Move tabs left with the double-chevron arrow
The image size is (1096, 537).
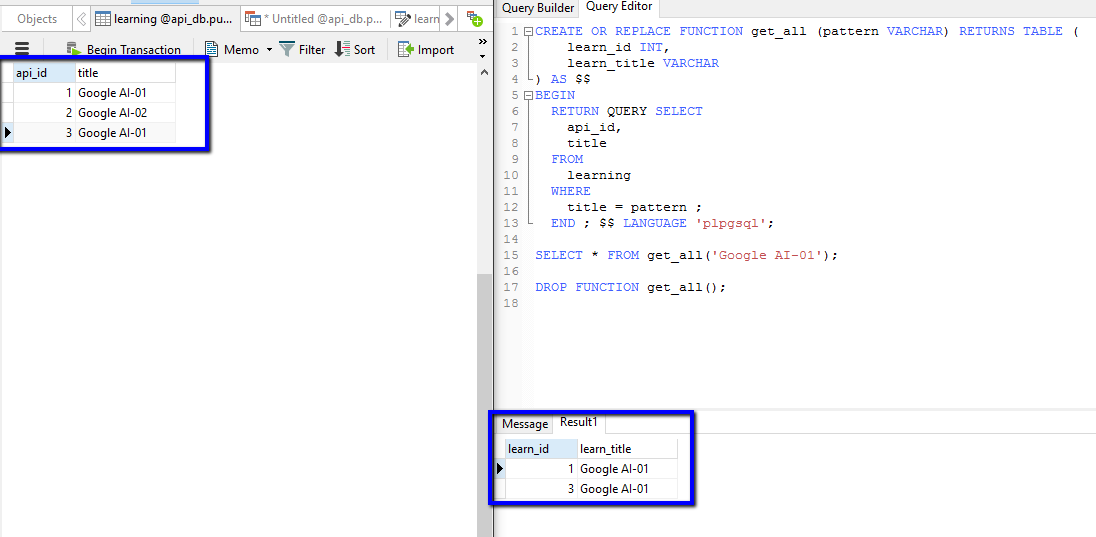[x=82, y=19]
